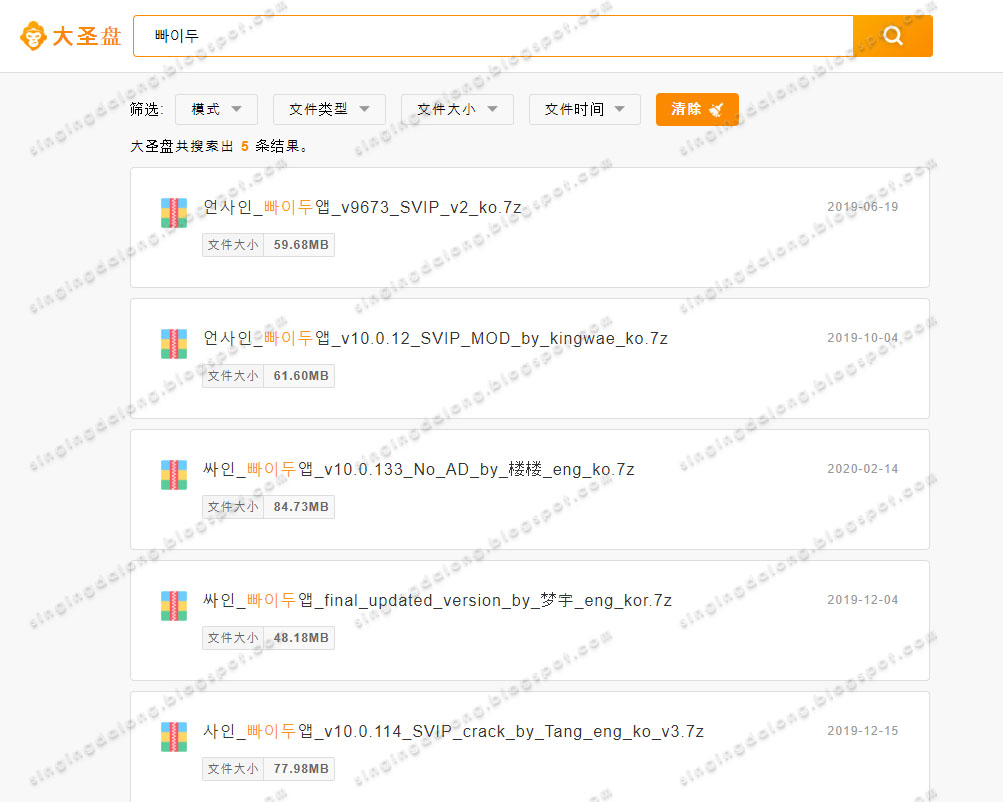Click the archive icon of the No_AD file
The width and height of the screenshot is (1003, 802).
[x=174, y=475]
